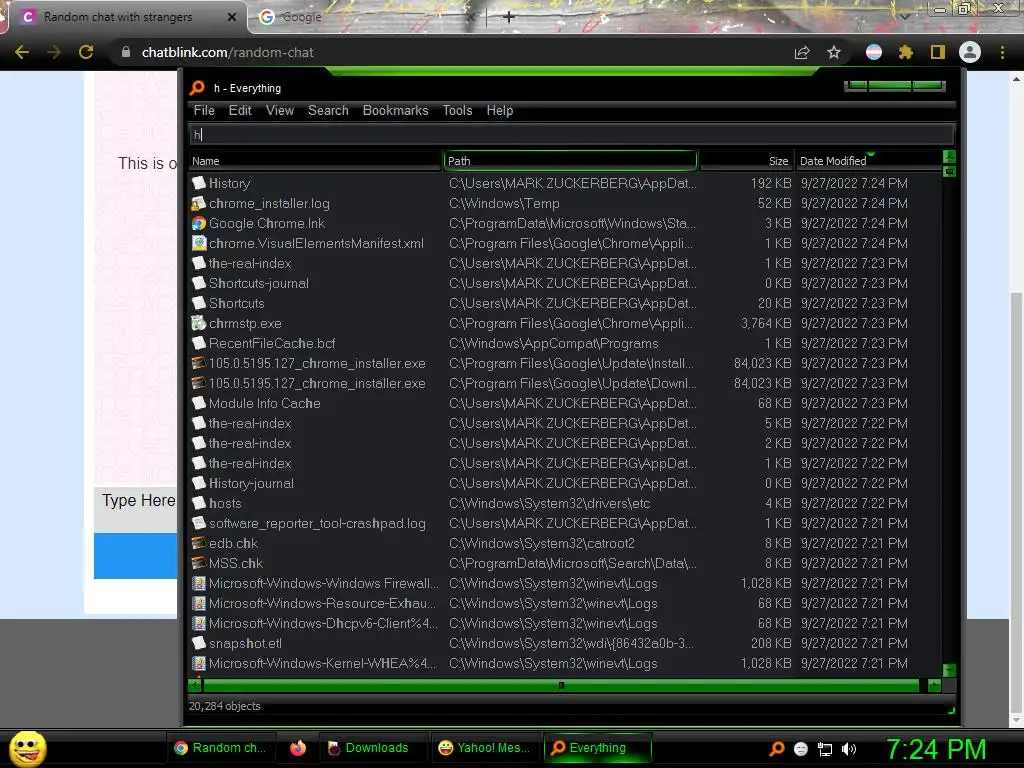Click the volume speaker tray icon

849,749
